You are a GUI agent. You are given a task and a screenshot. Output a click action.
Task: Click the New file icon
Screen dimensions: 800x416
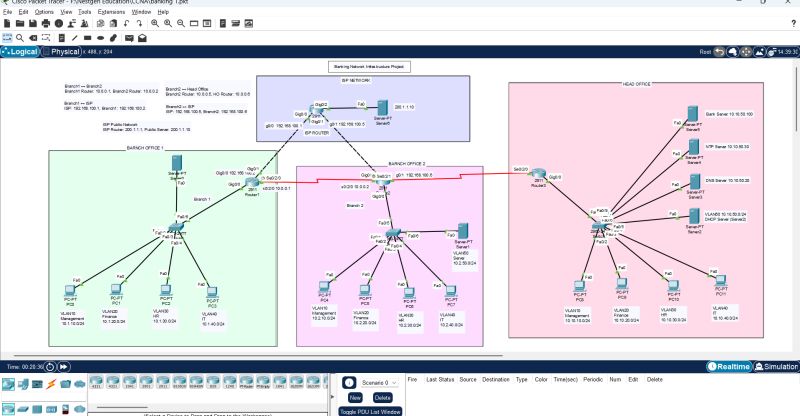[7, 23]
